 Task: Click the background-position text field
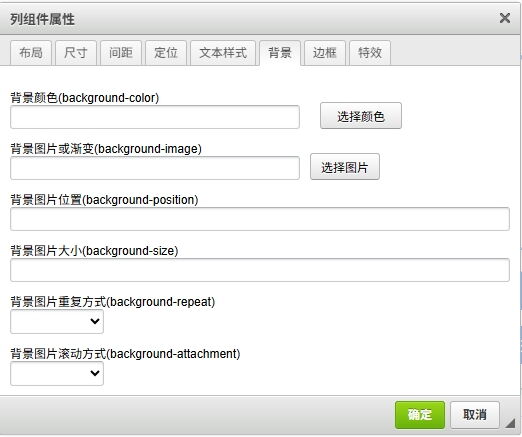point(260,219)
